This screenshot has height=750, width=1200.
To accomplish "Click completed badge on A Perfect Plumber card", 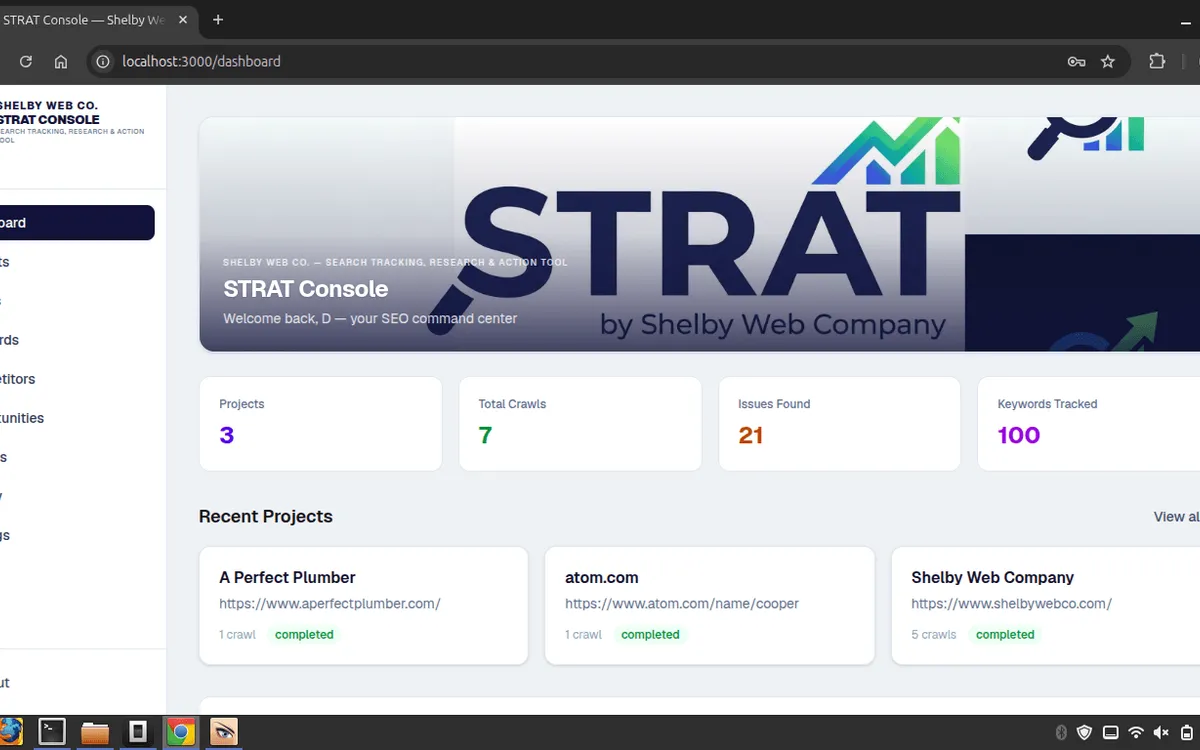I will (x=304, y=635).
